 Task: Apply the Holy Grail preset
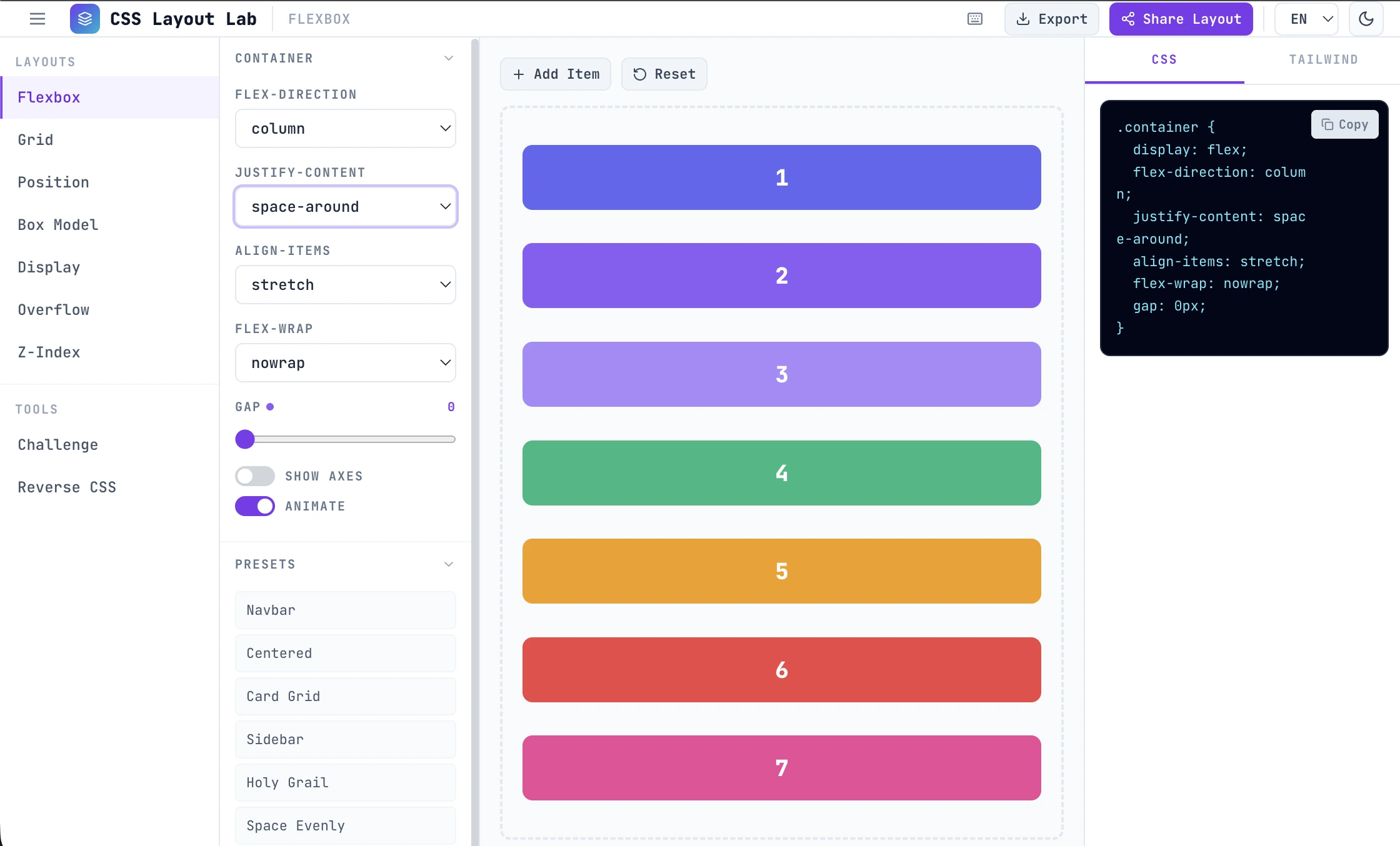pyautogui.click(x=345, y=782)
